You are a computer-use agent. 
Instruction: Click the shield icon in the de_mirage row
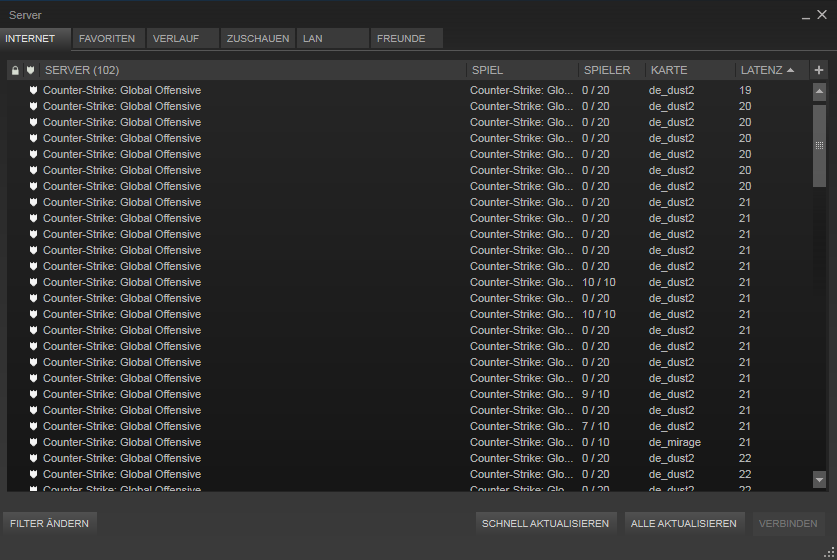point(33,442)
